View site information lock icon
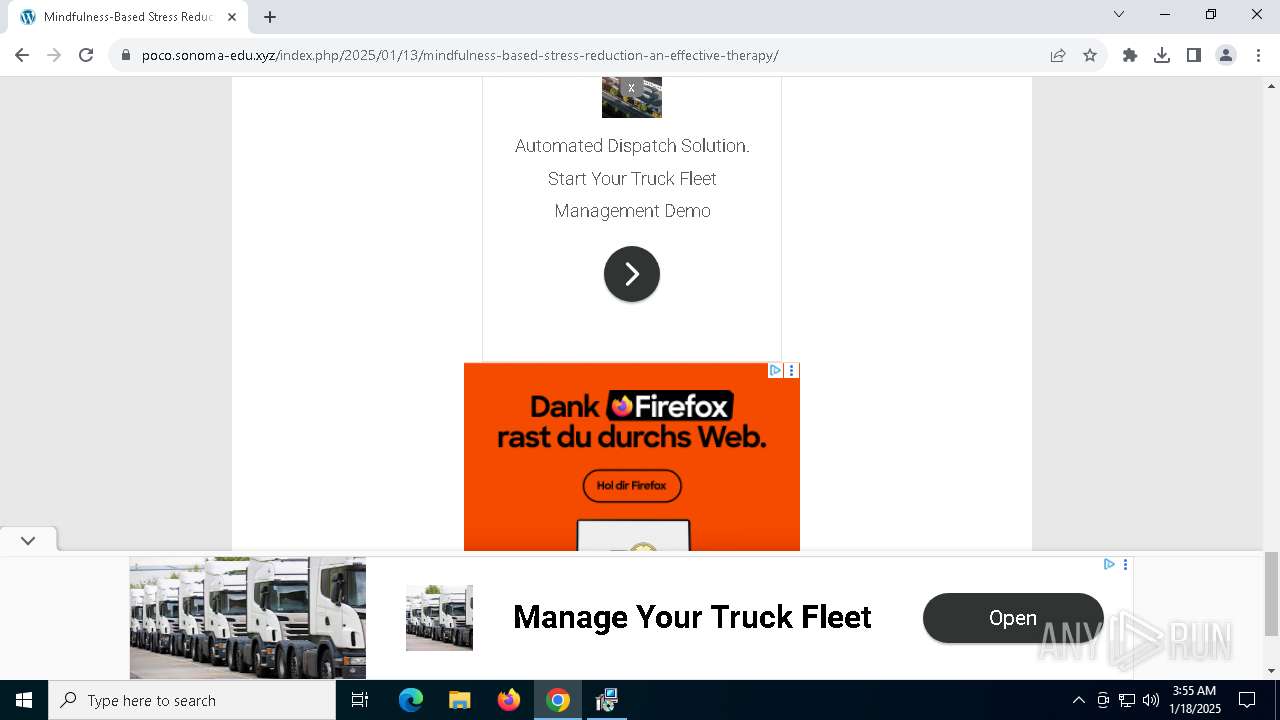Screen dimensions: 1280x720 [126, 55]
